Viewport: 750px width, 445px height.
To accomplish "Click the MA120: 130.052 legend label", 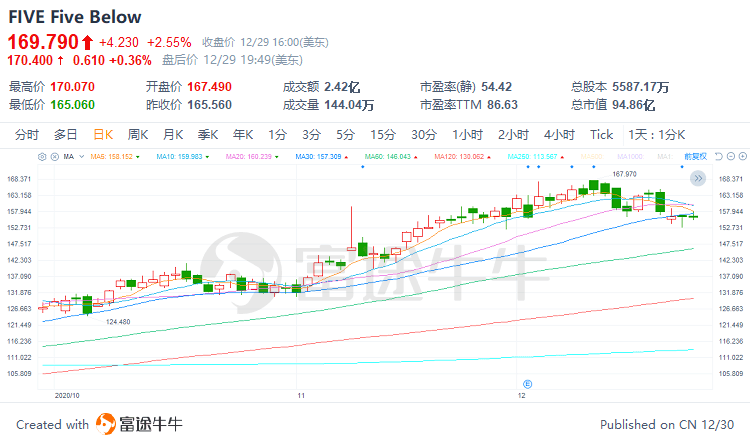I will [x=459, y=156].
